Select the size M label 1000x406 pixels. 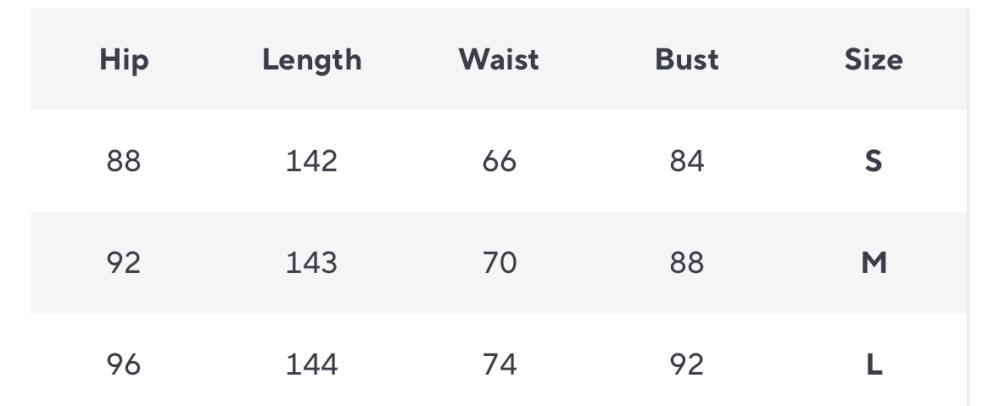[873, 263]
